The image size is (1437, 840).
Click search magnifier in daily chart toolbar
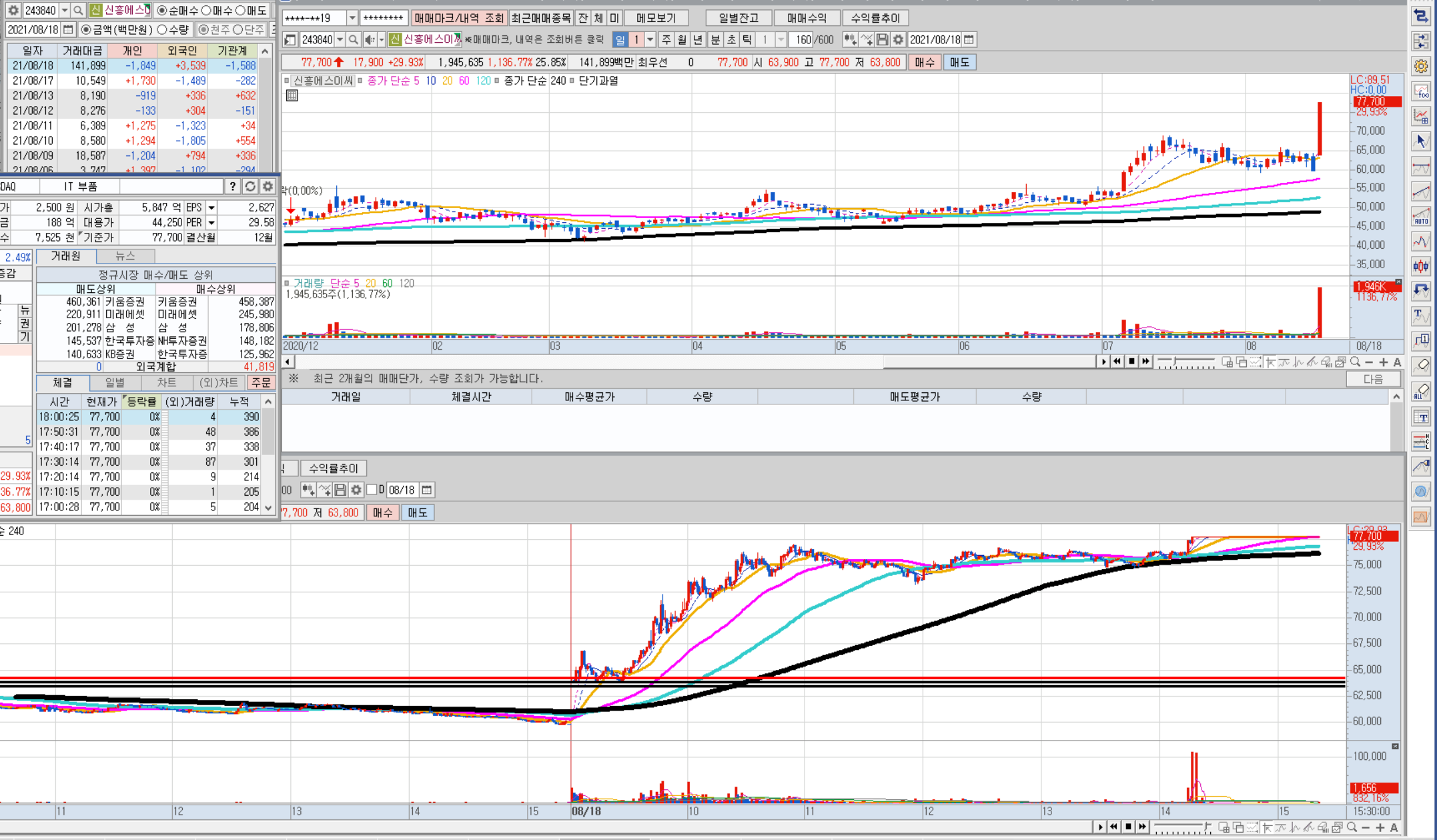[354, 40]
